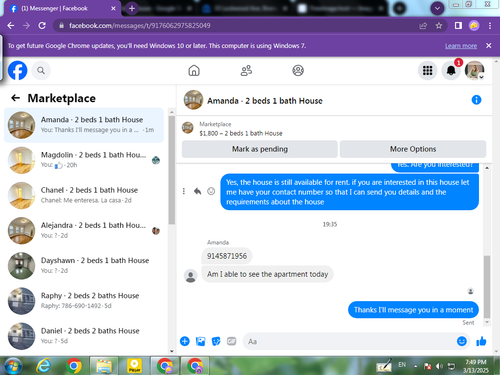Close the Messenger tab
The height and width of the screenshot is (375, 500).
tap(113, 9)
